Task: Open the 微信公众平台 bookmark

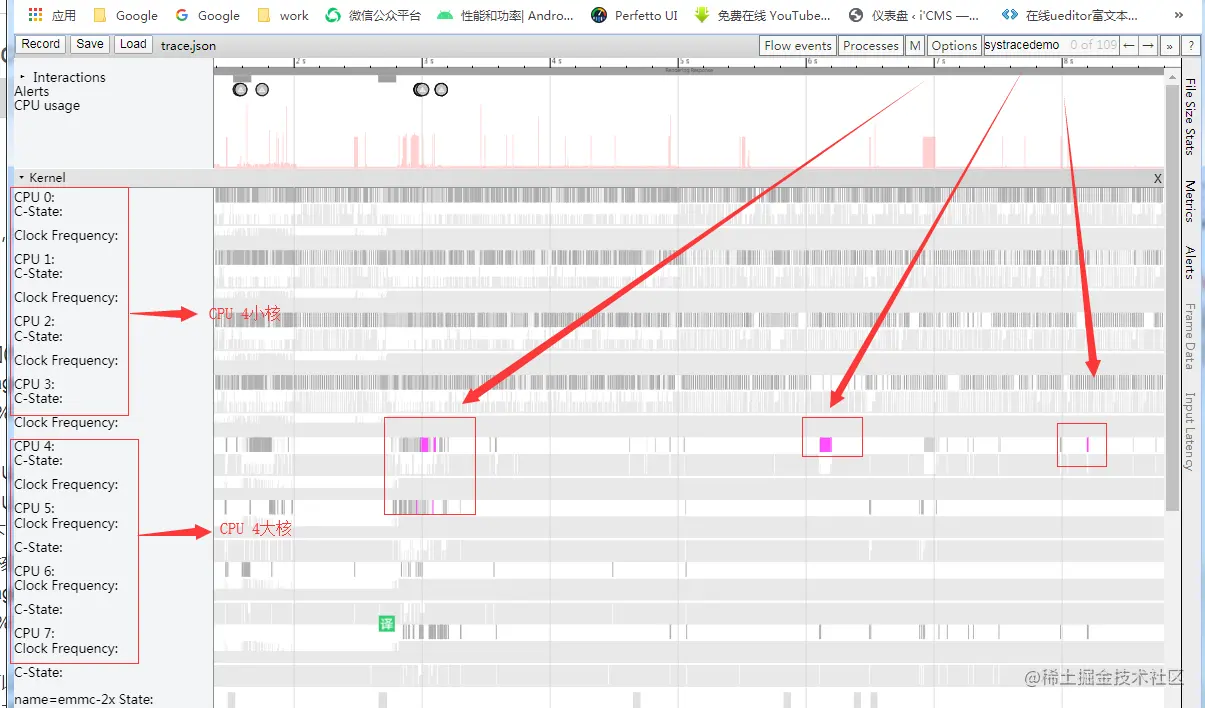Action: (x=373, y=15)
